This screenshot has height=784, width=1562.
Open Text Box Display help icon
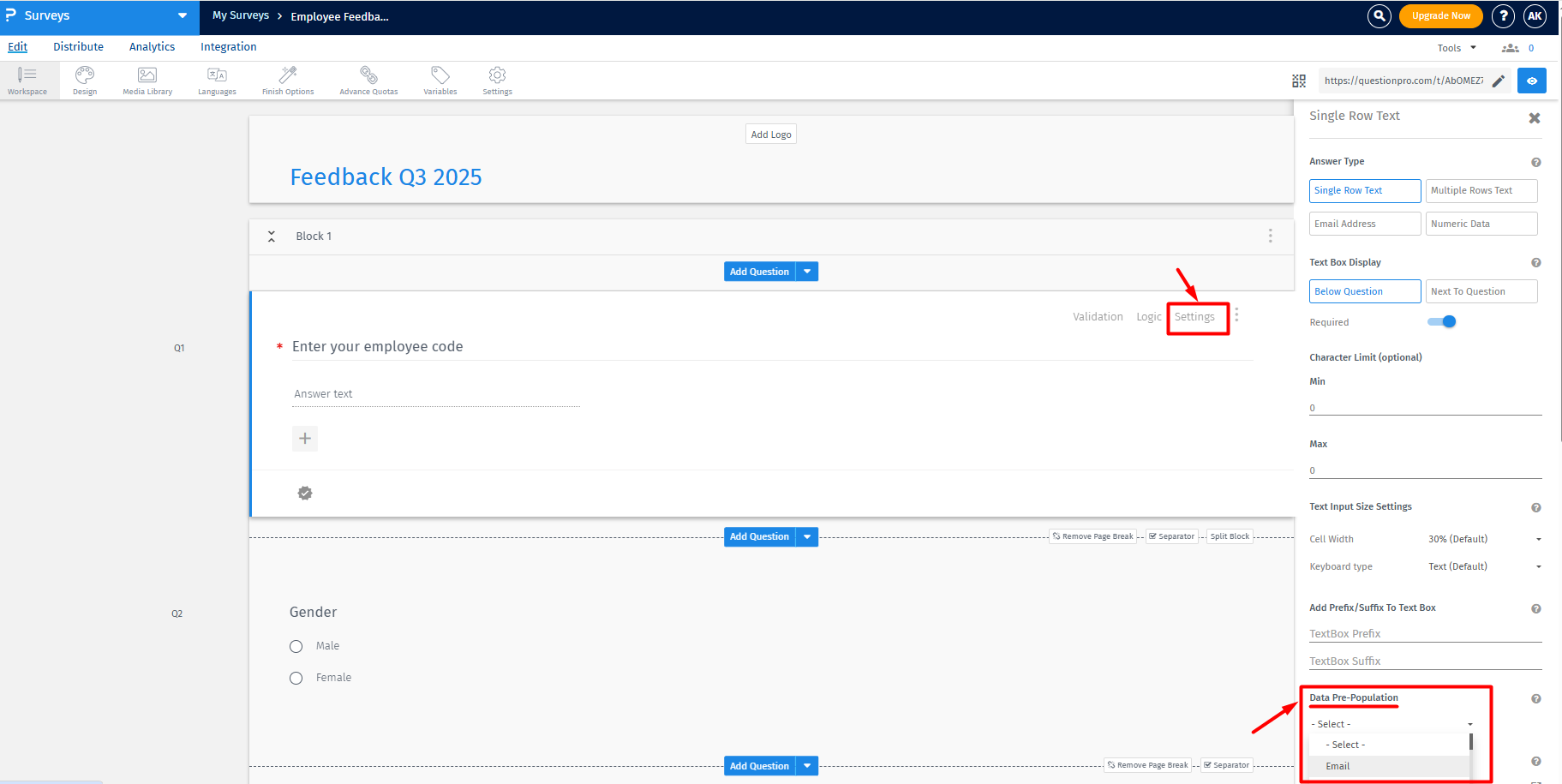tap(1536, 263)
